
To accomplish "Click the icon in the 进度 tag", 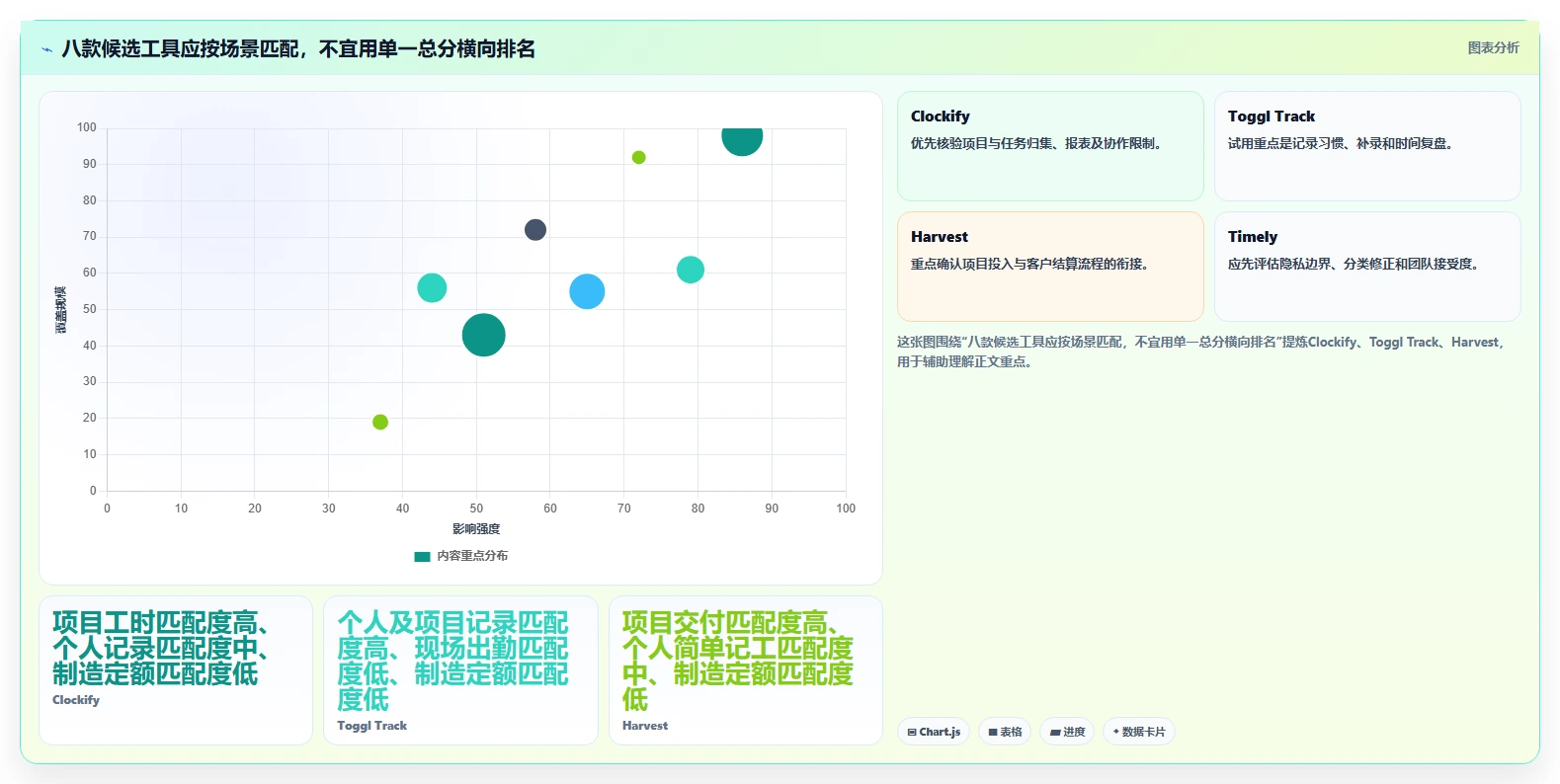I will point(1055,733).
